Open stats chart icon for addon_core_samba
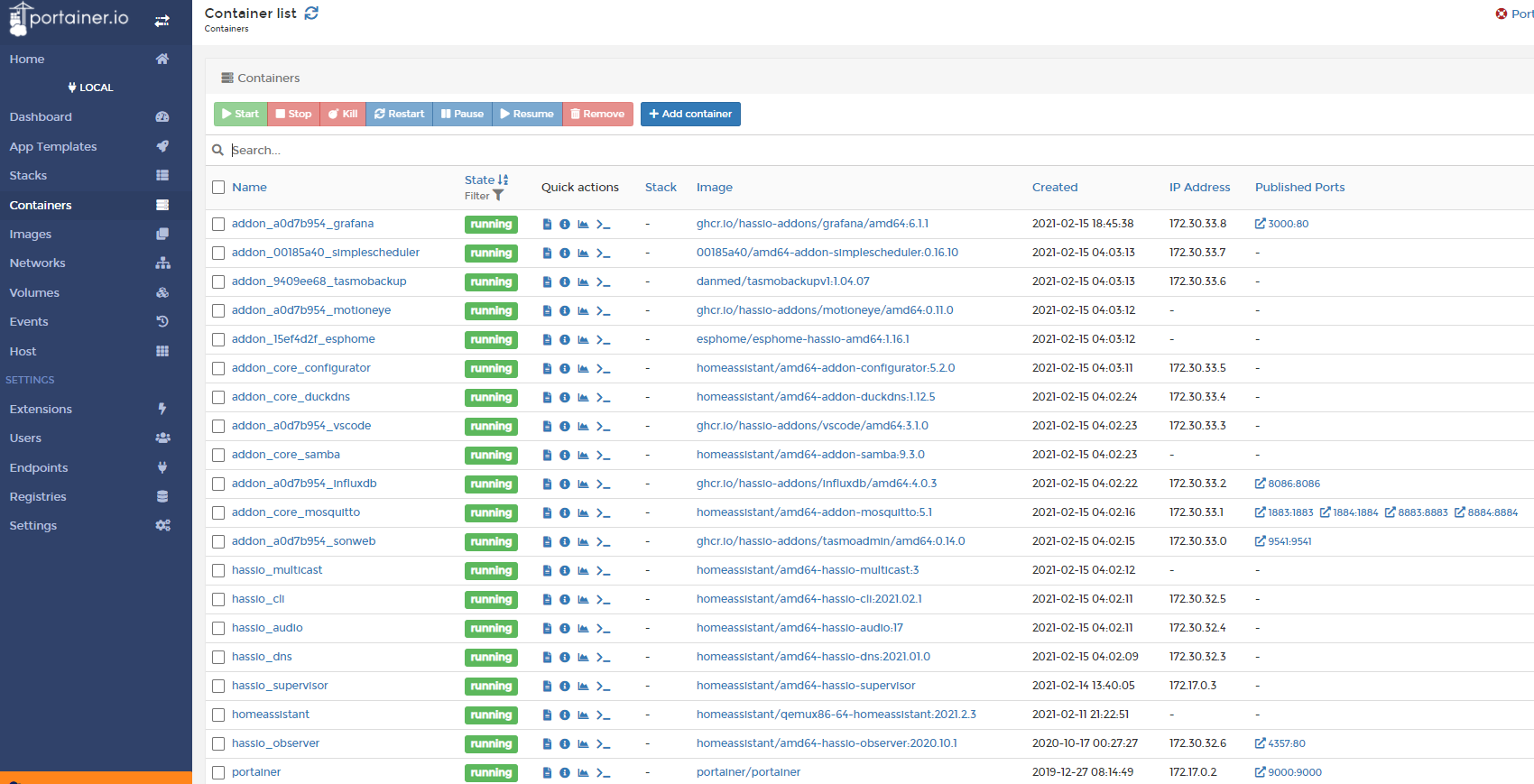The height and width of the screenshot is (784, 1534). pyautogui.click(x=583, y=456)
